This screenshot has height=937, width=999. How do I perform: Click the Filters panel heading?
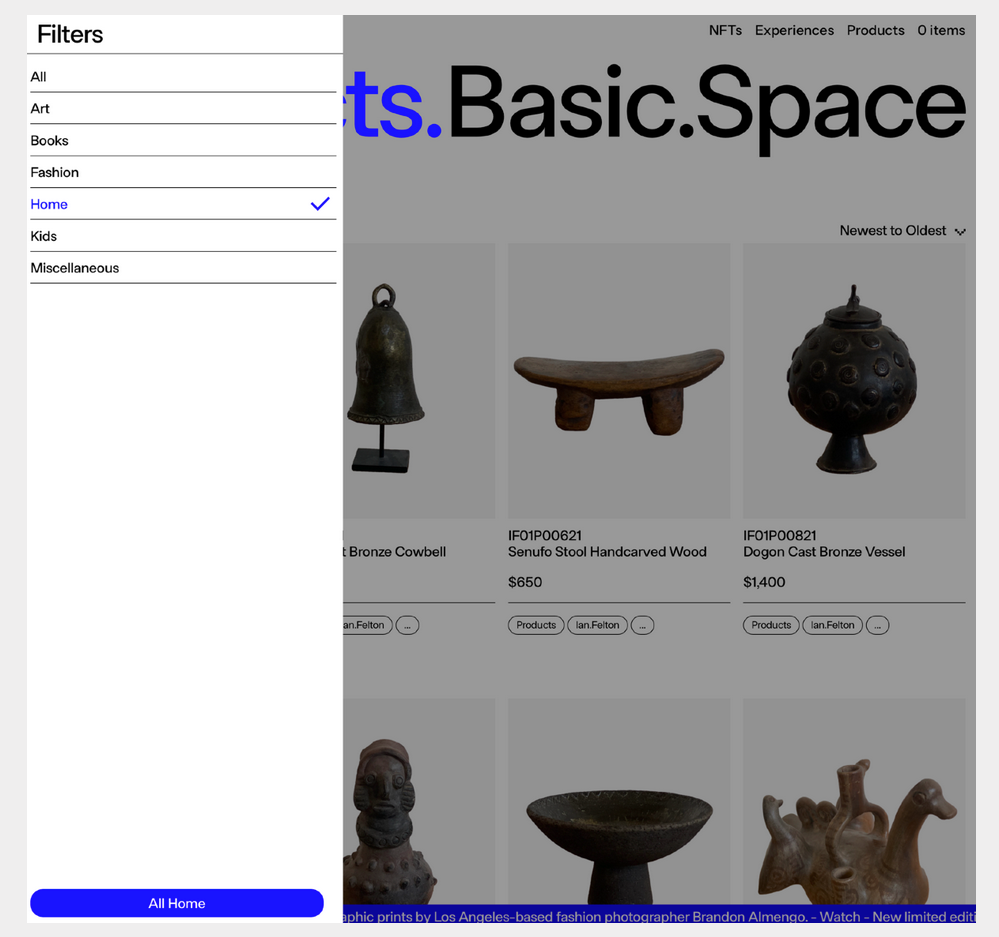70,34
